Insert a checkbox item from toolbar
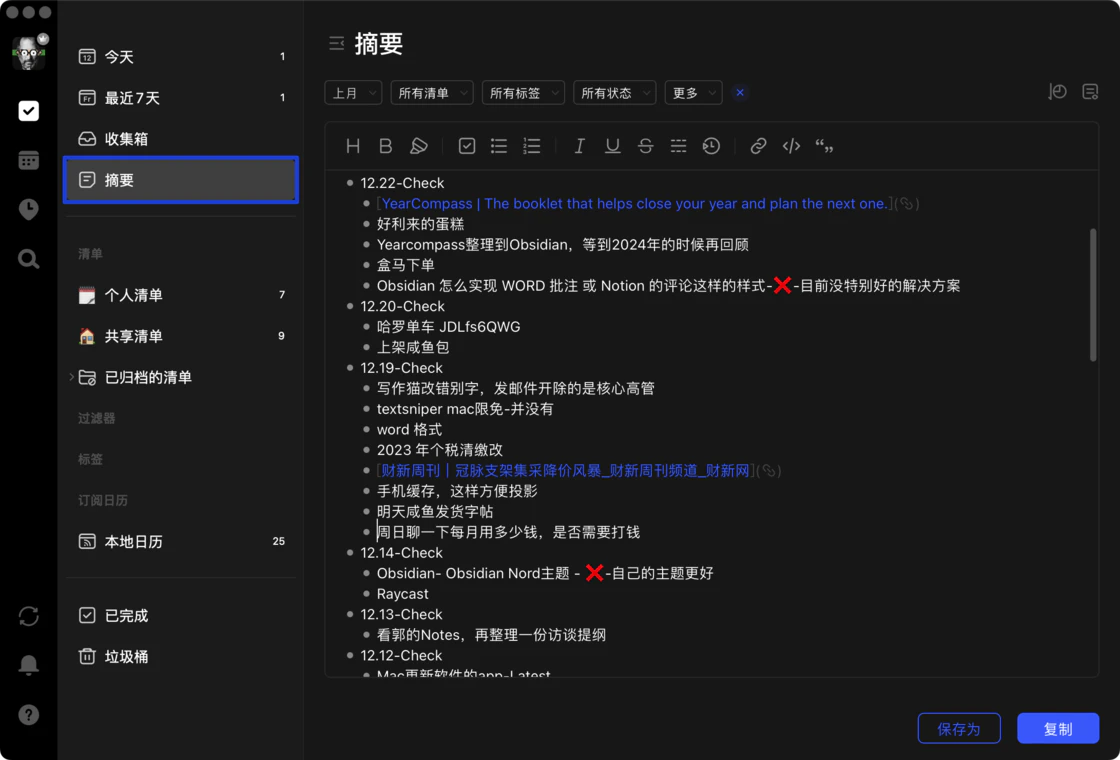The image size is (1120, 760). click(x=467, y=146)
